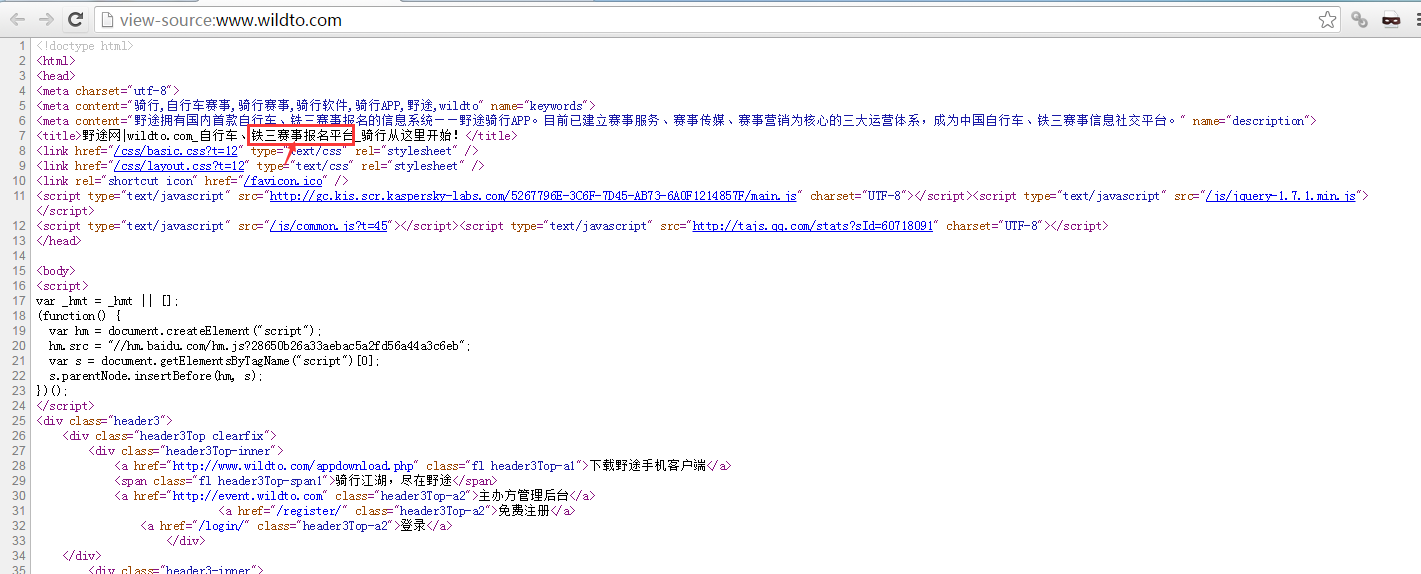This screenshot has width=1421, height=574.
Task: Click the browser forward arrow
Action: point(46,19)
